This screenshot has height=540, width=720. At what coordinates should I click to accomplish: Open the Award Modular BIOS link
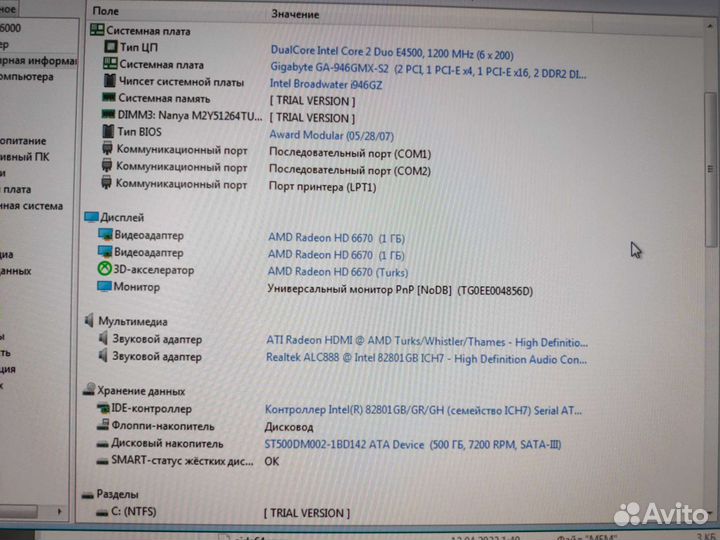pos(331,135)
